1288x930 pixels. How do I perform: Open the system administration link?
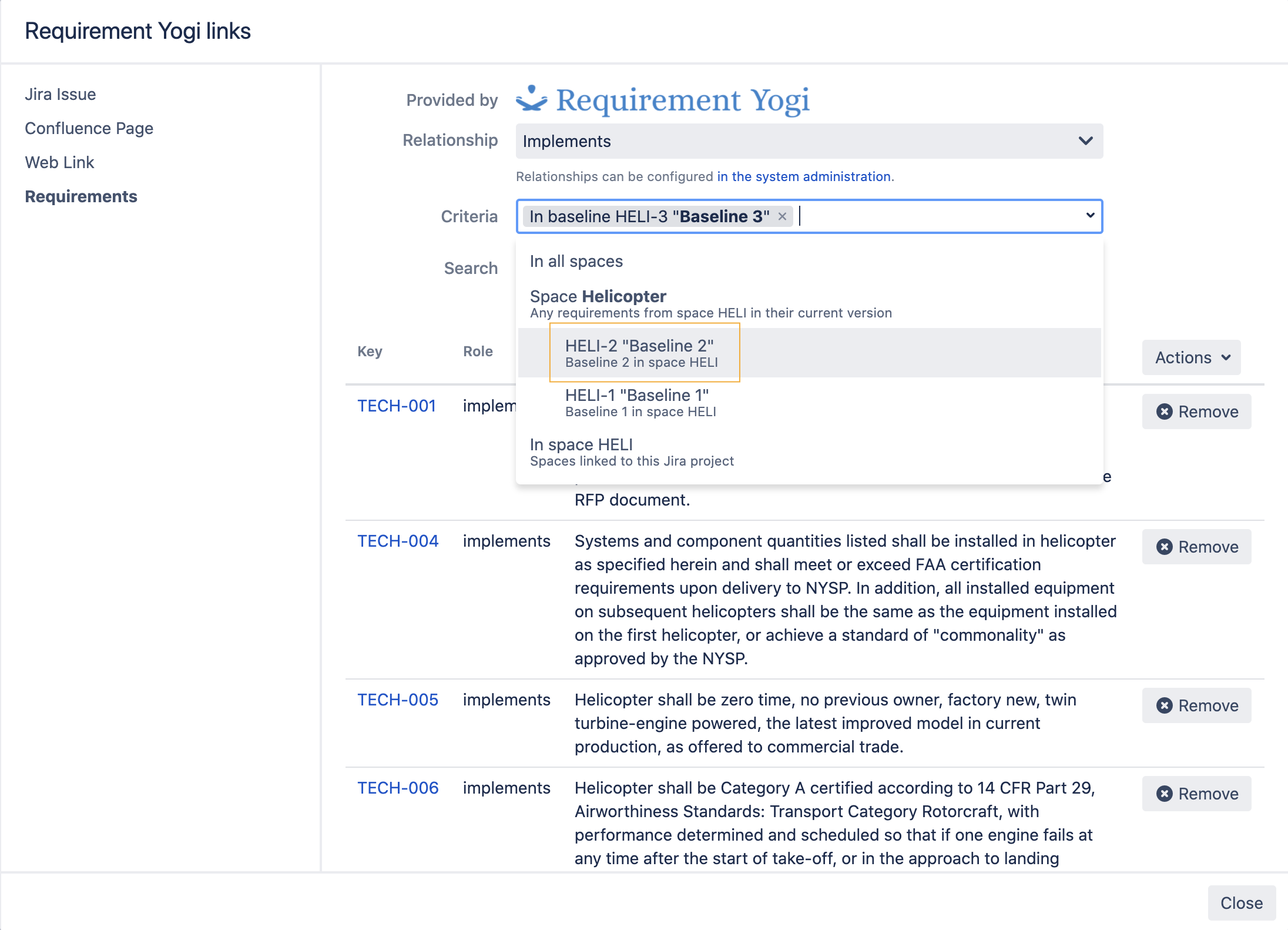pos(803,176)
